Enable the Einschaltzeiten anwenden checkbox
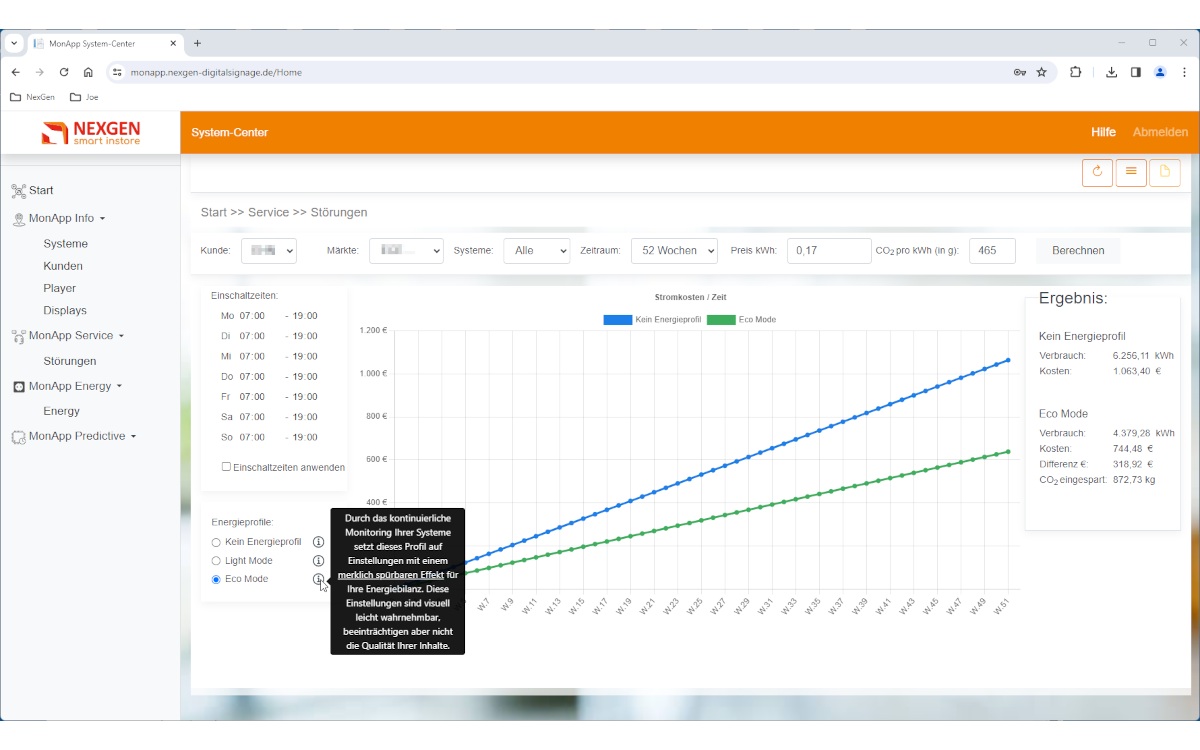The height and width of the screenshot is (750, 1200). (x=226, y=467)
